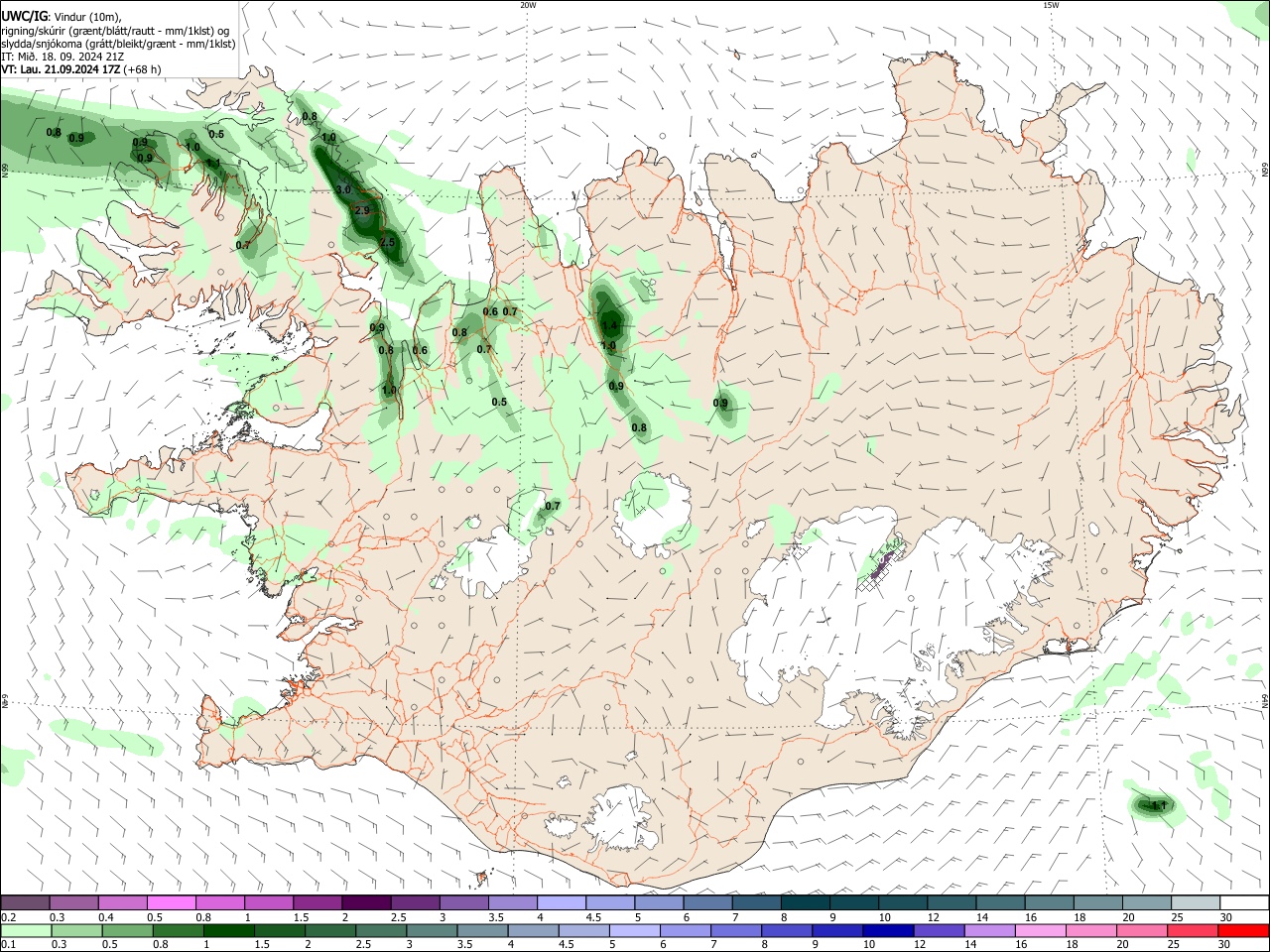Click the white swatch after 30 in the top legend row

tap(1244, 902)
